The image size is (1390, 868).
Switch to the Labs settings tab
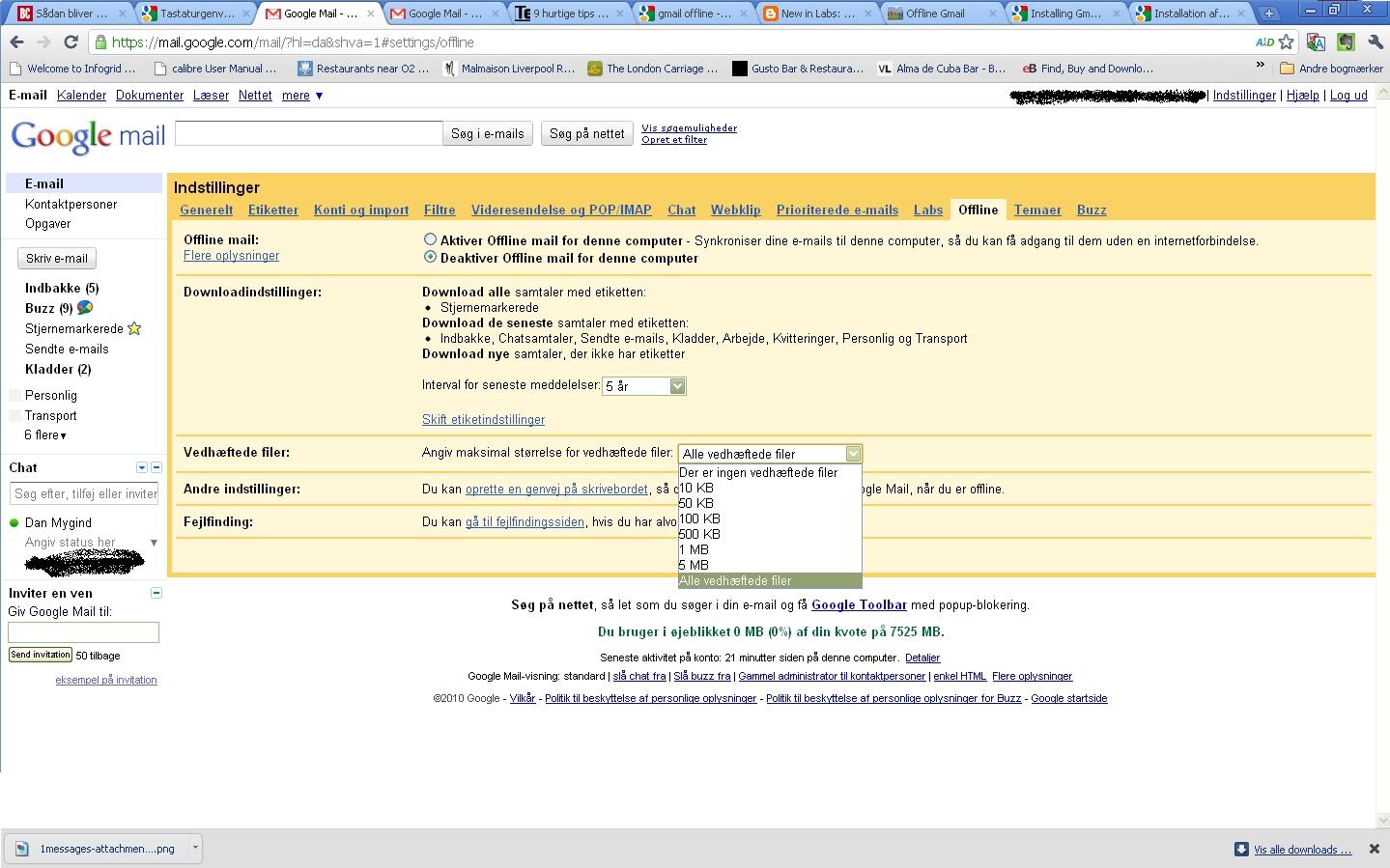pos(927,210)
